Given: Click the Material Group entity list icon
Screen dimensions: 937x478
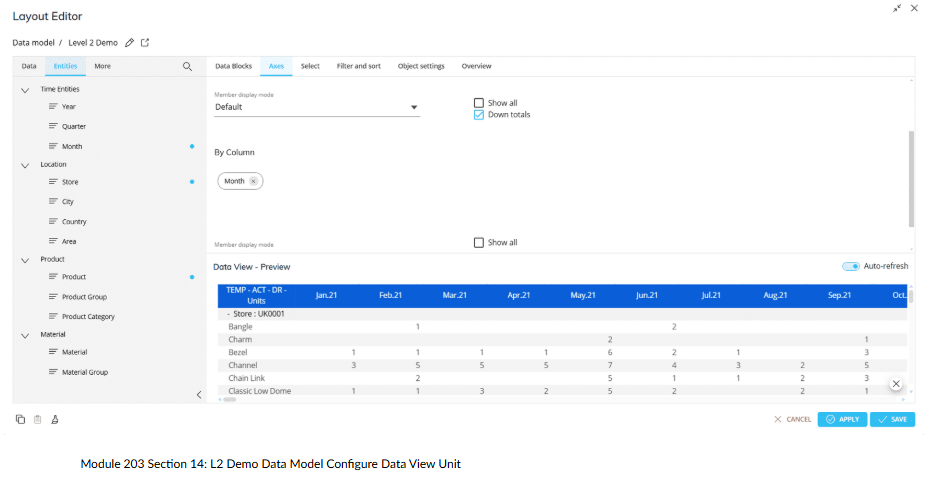Looking at the screenshot, I should tap(53, 372).
